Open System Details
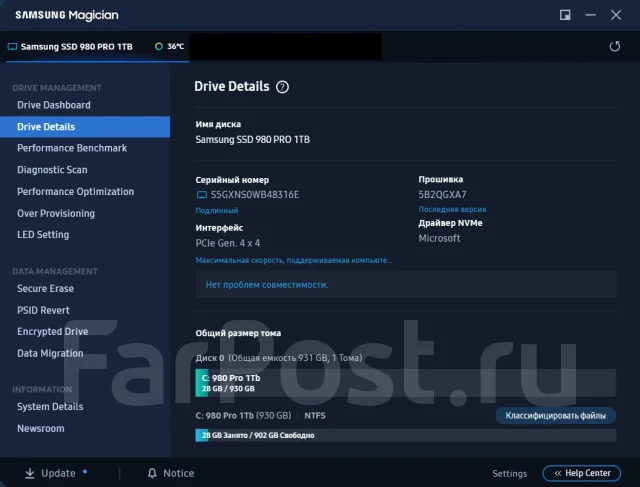The image size is (640, 487). (50, 407)
